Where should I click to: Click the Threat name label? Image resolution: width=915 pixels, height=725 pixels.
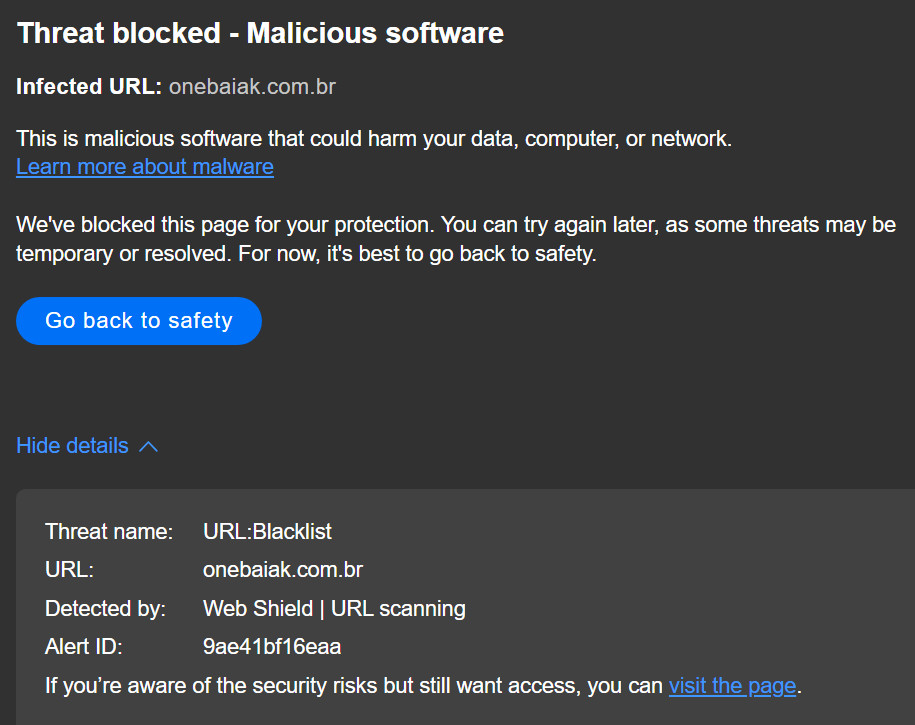click(109, 531)
